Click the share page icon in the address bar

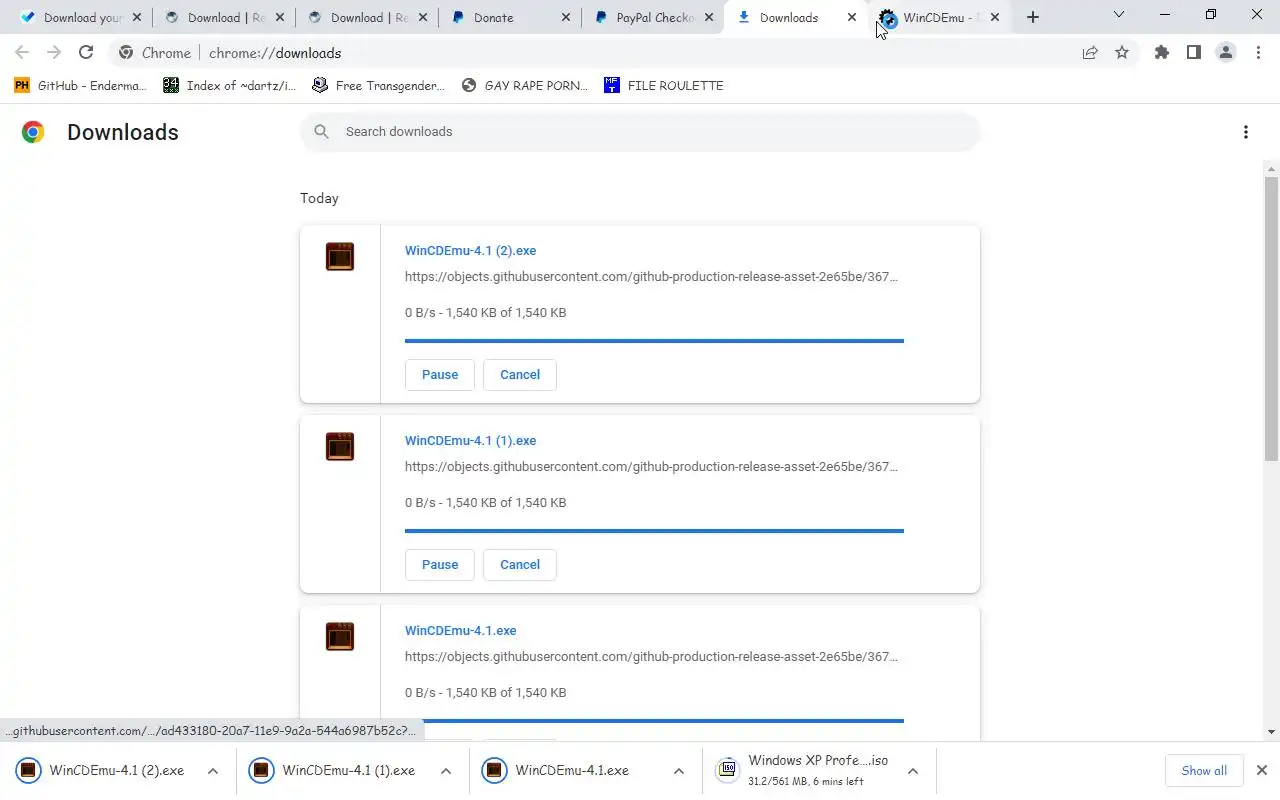1090,53
